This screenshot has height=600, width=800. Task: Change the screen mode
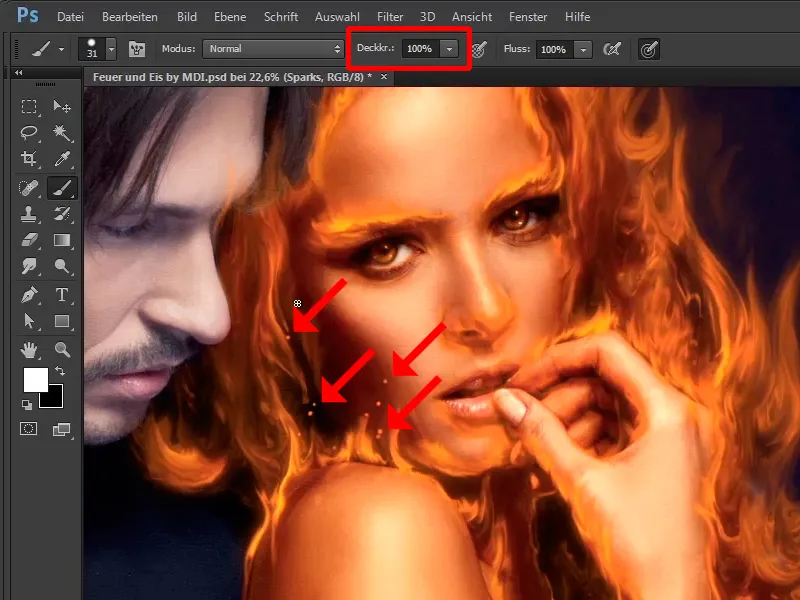point(62,430)
